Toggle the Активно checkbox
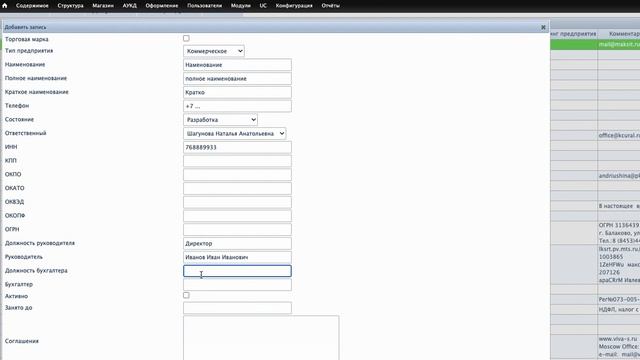Screen dimensions: 640x360 pos(186,295)
